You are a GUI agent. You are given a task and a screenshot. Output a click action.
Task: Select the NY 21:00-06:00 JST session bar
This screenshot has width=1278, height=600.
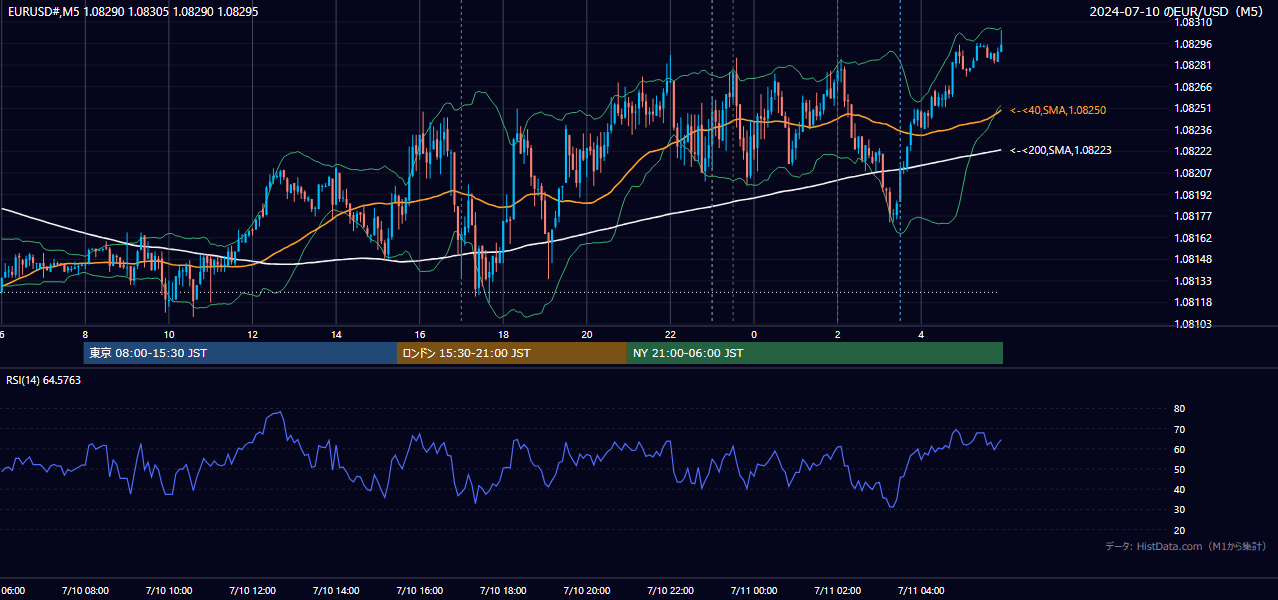point(815,353)
